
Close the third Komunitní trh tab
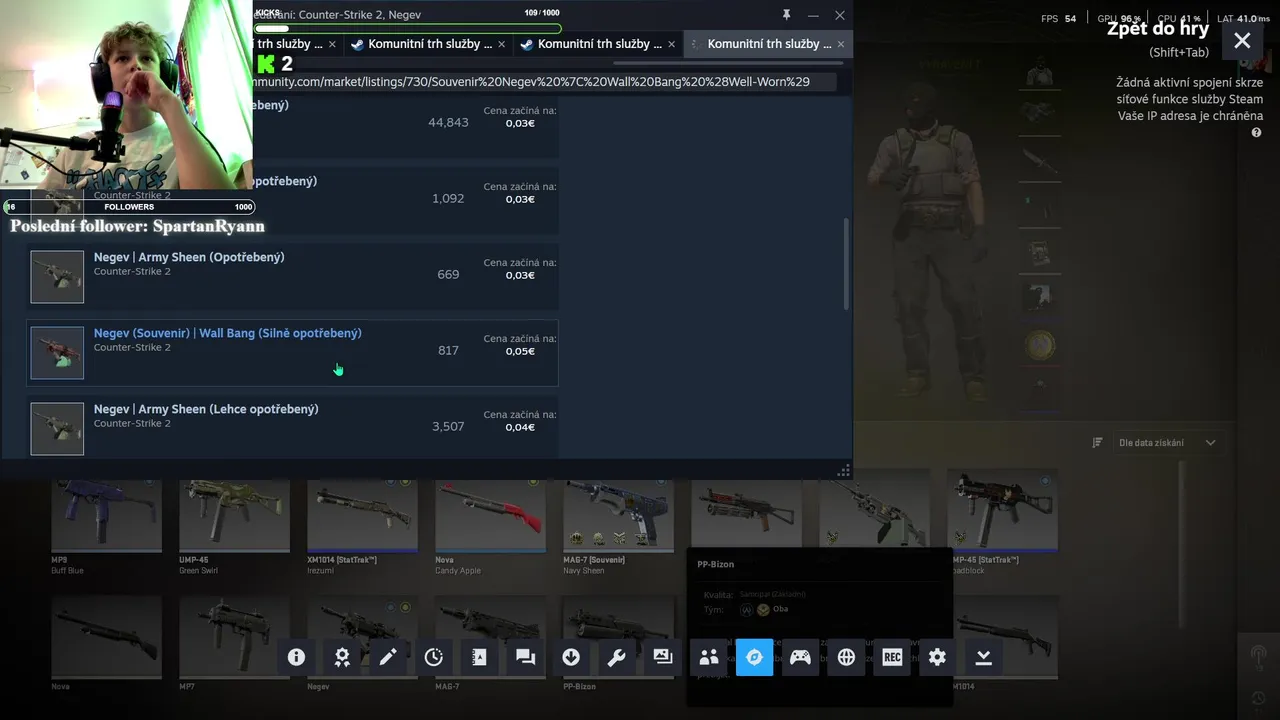tap(671, 44)
